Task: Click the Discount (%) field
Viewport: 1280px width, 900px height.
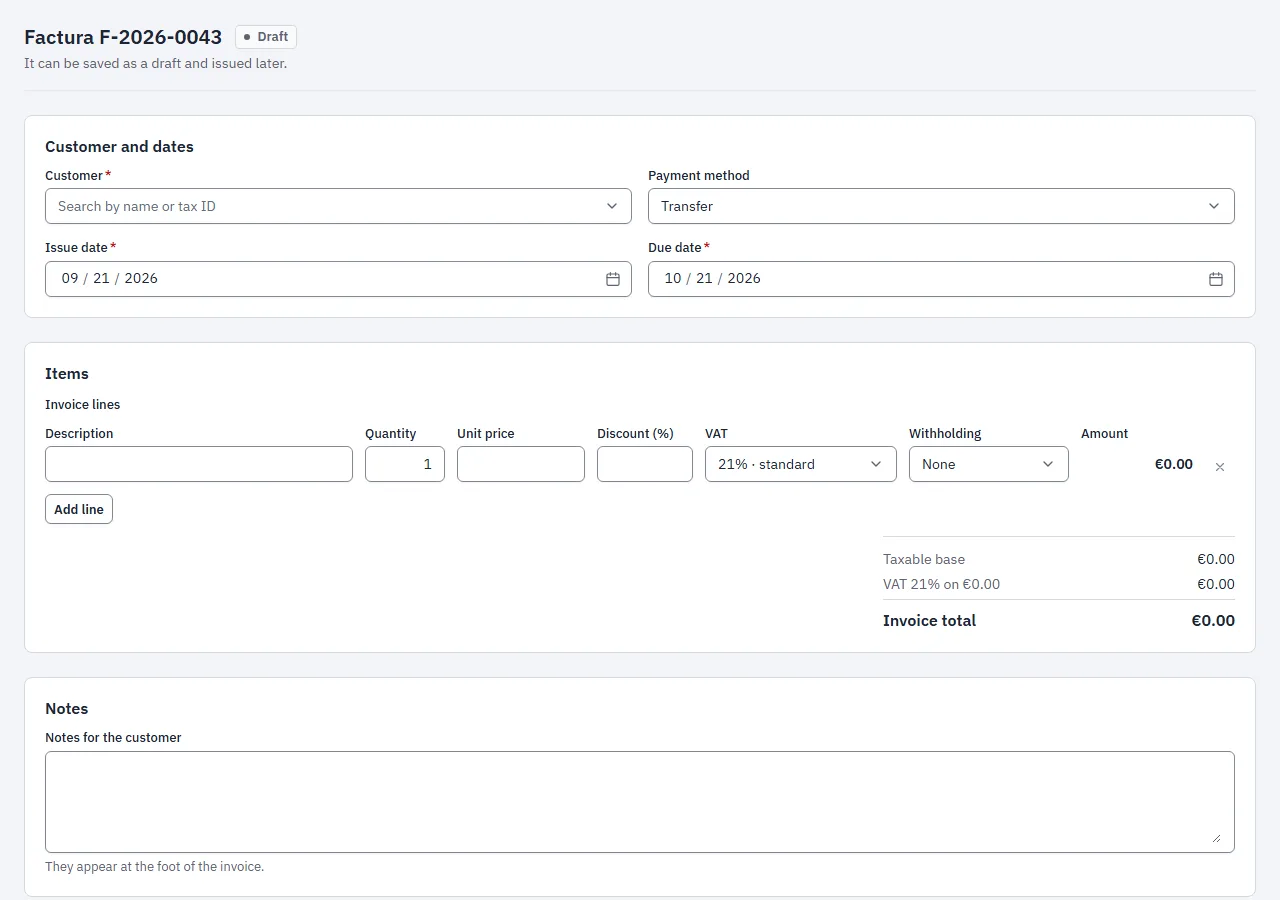Action: [645, 464]
